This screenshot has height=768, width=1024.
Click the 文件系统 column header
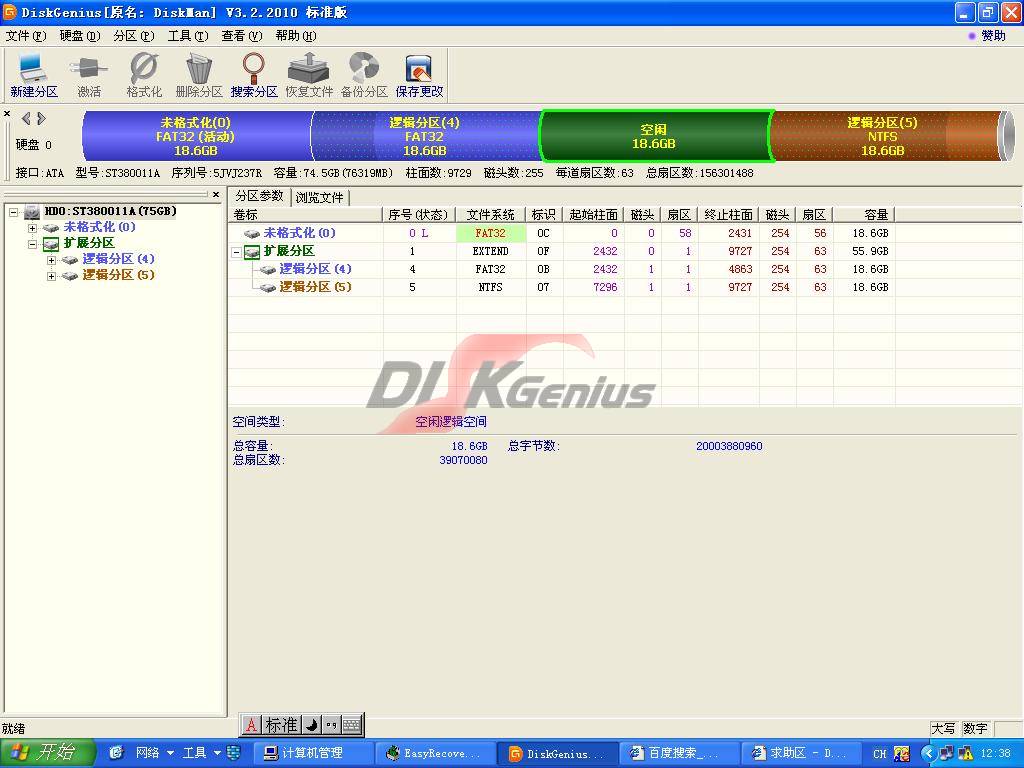click(490, 214)
